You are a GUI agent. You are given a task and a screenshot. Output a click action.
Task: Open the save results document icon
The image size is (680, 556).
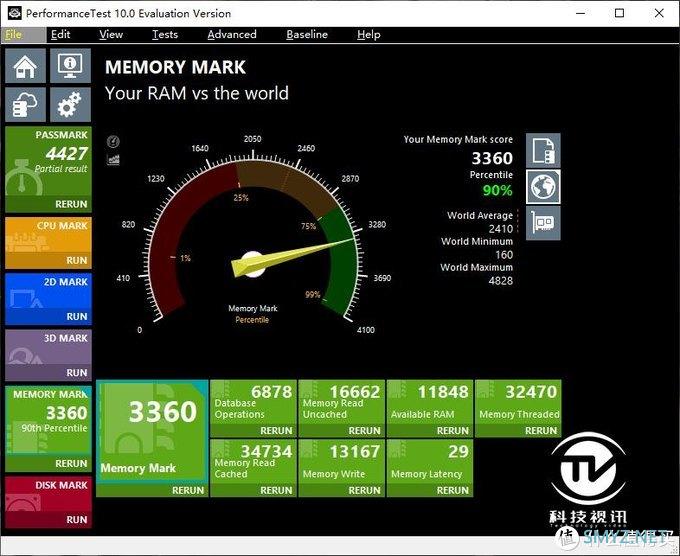coord(543,150)
